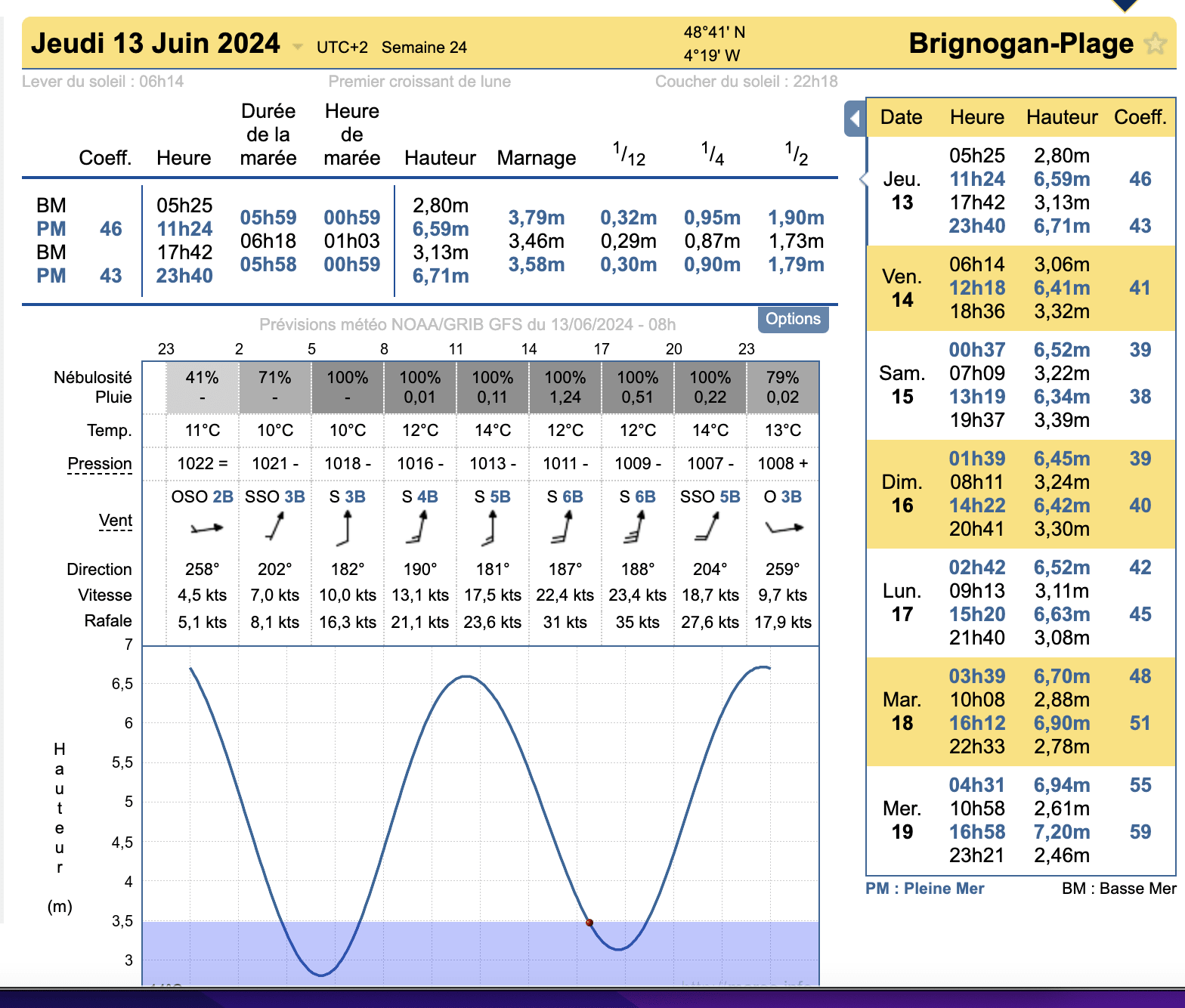Screen dimensions: 1185x1008
Task: Select Mer. 19 in the tide calendar
Action: [x=902, y=820]
